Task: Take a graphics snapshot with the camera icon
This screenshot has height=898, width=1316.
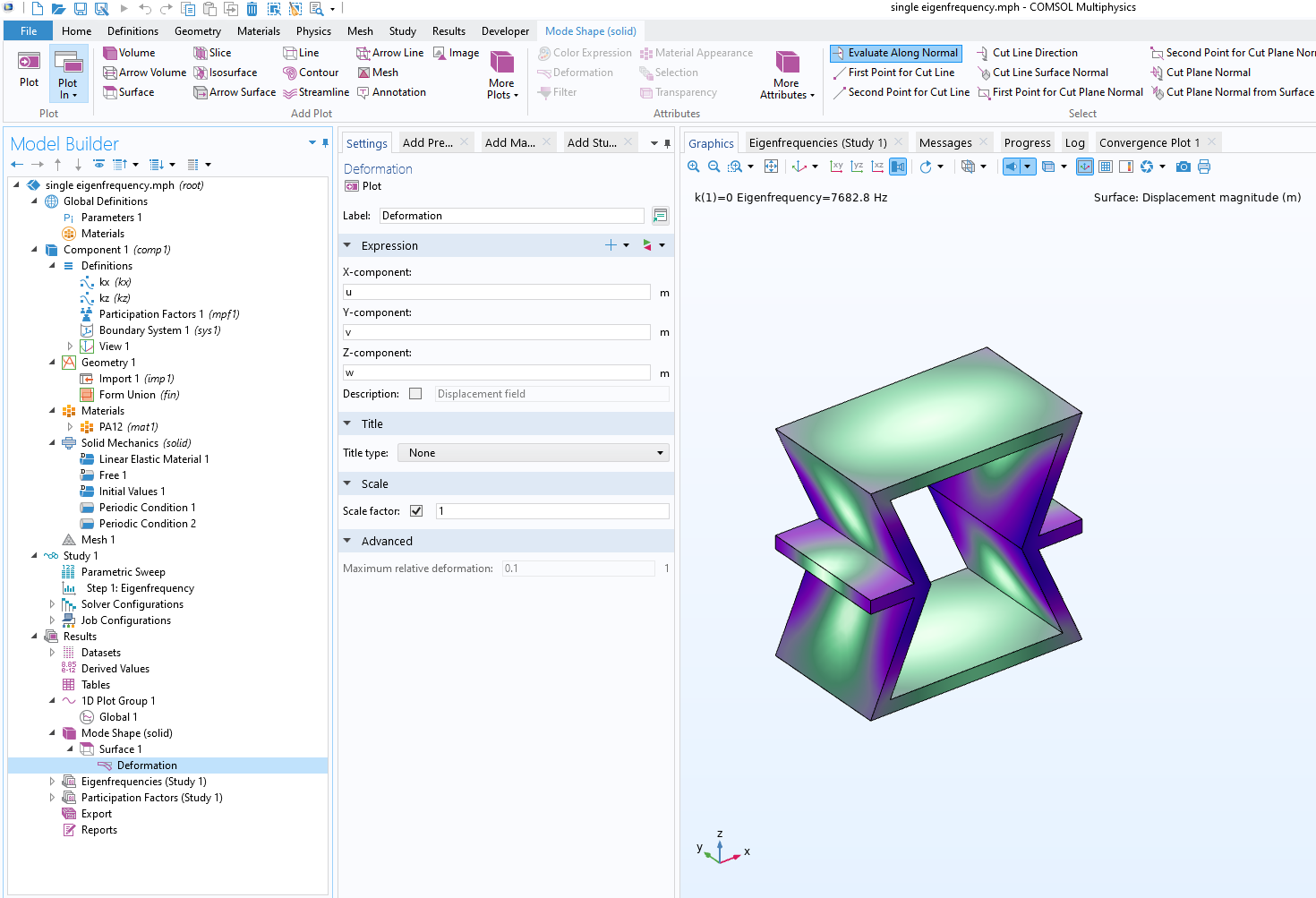Action: pyautogui.click(x=1183, y=167)
